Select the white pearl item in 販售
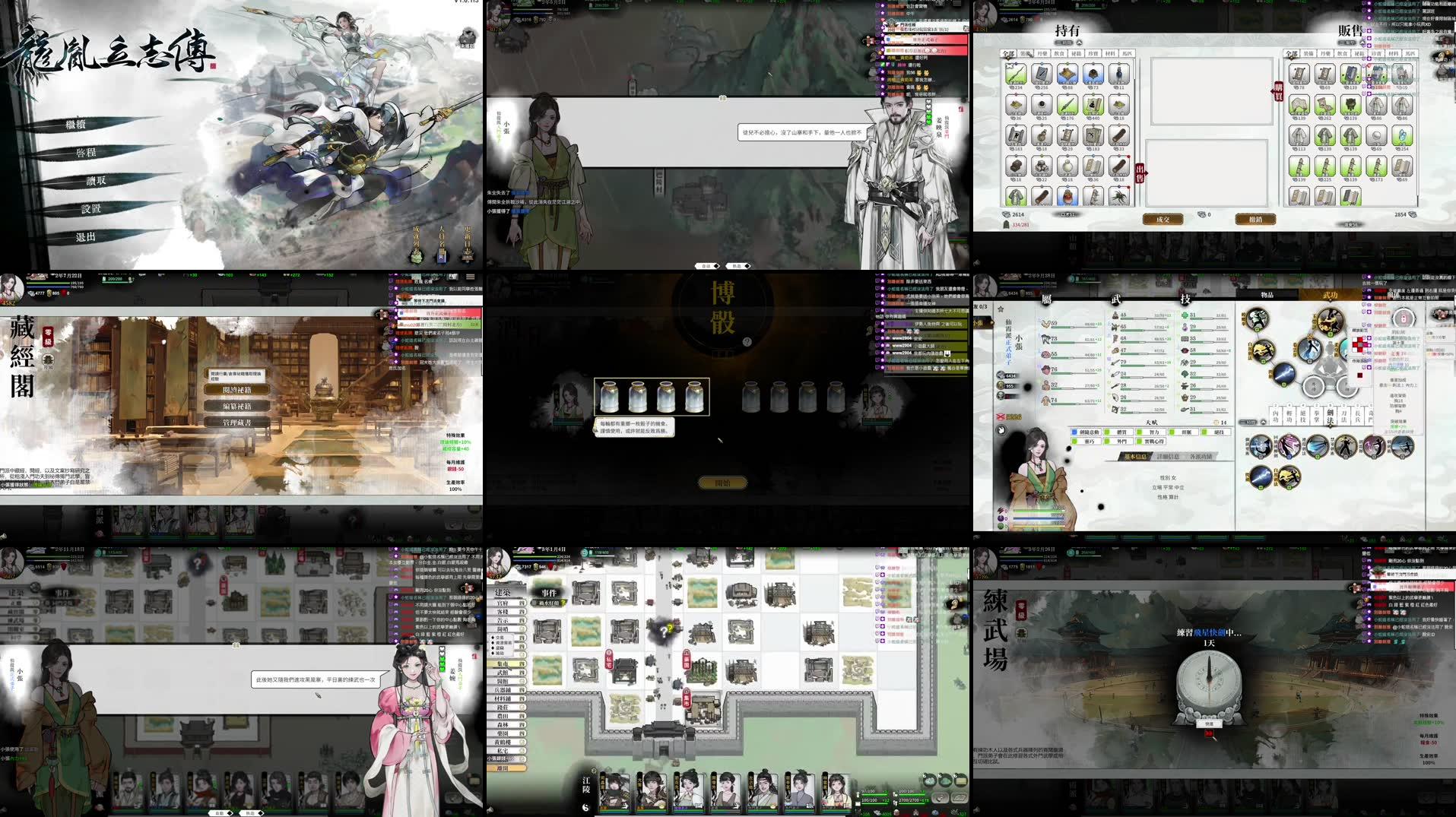The width and height of the screenshot is (1456, 817). 1377,135
